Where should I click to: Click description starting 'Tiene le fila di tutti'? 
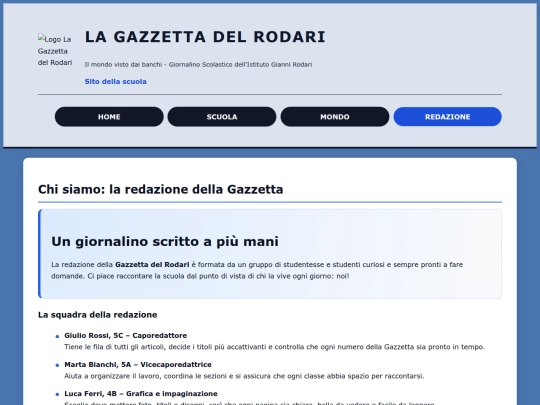coord(274,347)
